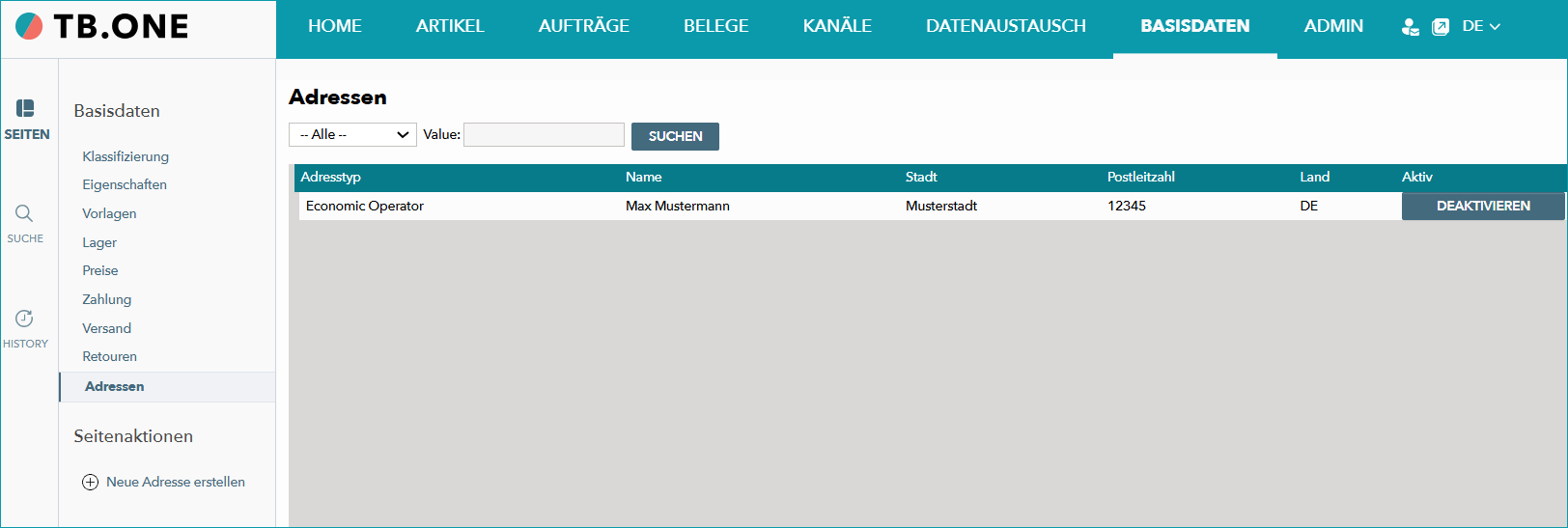Open the AUFTRÄGE menu

point(584,26)
